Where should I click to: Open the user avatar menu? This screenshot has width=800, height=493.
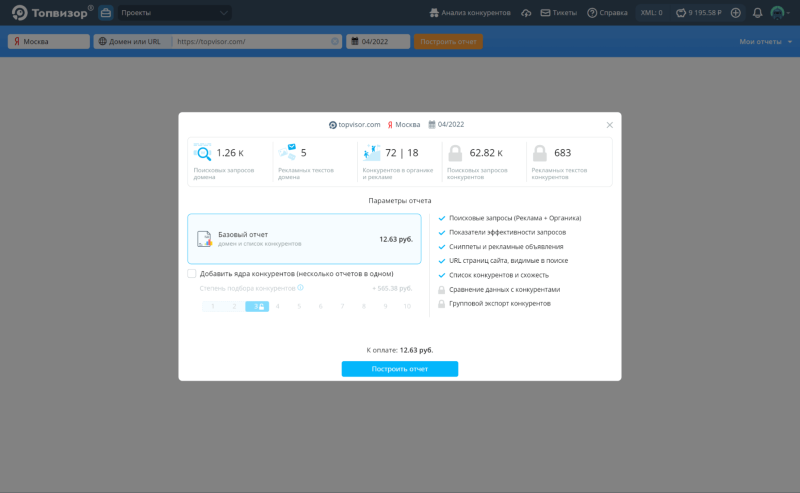click(778, 13)
